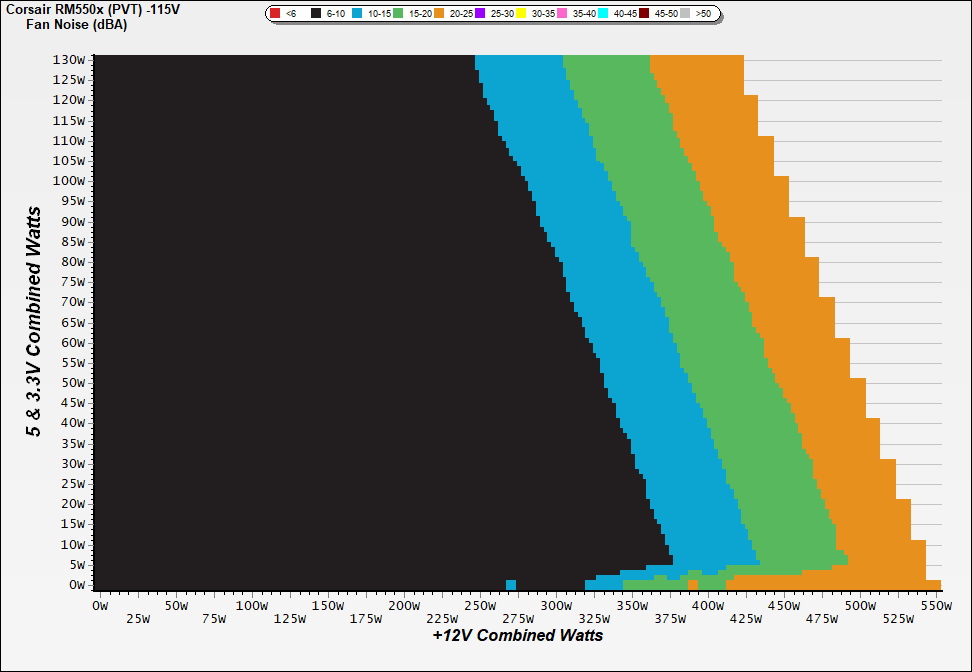
Task: Select the cyan 40-45 legend swatch
Action: click(603, 14)
